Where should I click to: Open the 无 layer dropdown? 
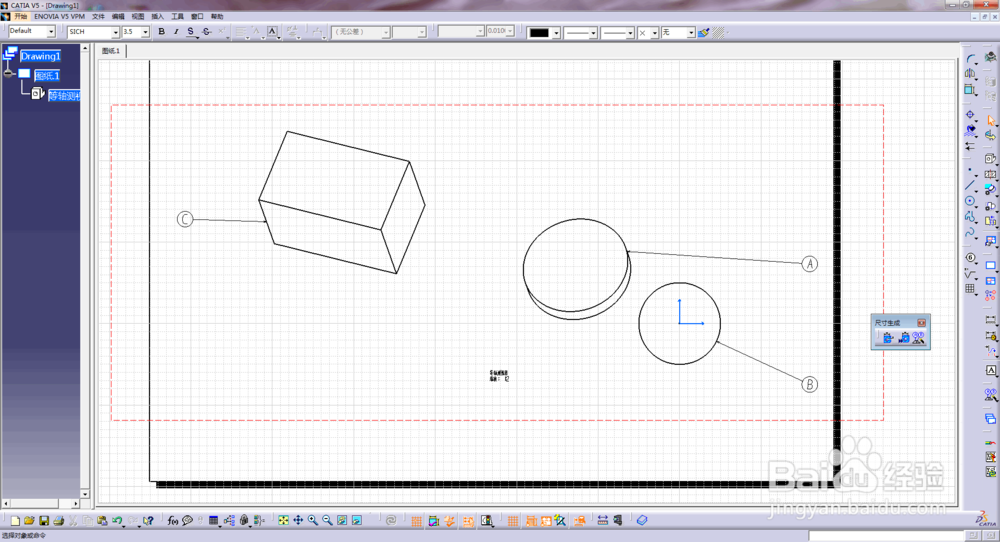691,33
